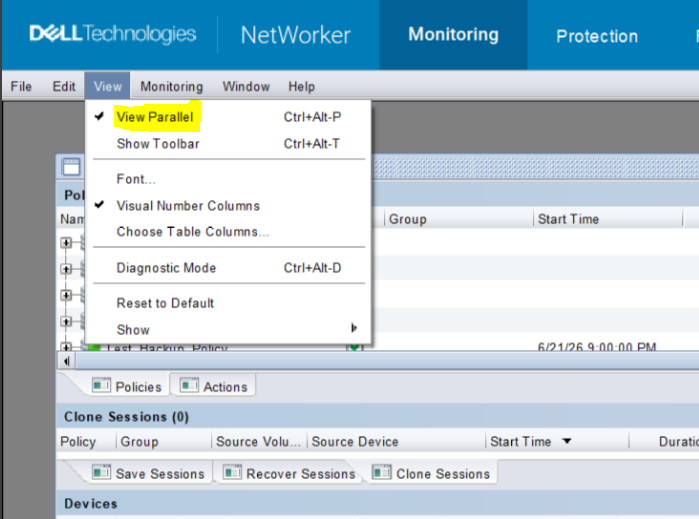Expand the fourth policy tree row
Screen dimensions: 699x519
[x=66, y=321]
